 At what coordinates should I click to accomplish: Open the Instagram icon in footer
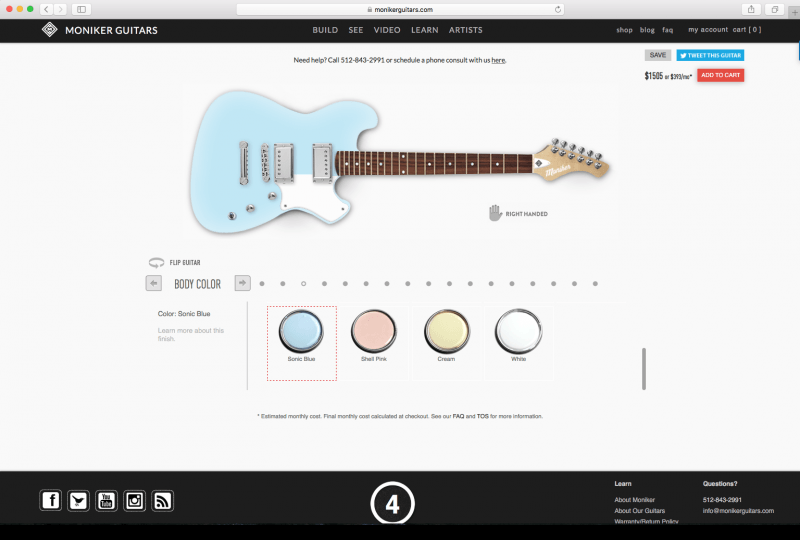(x=134, y=501)
